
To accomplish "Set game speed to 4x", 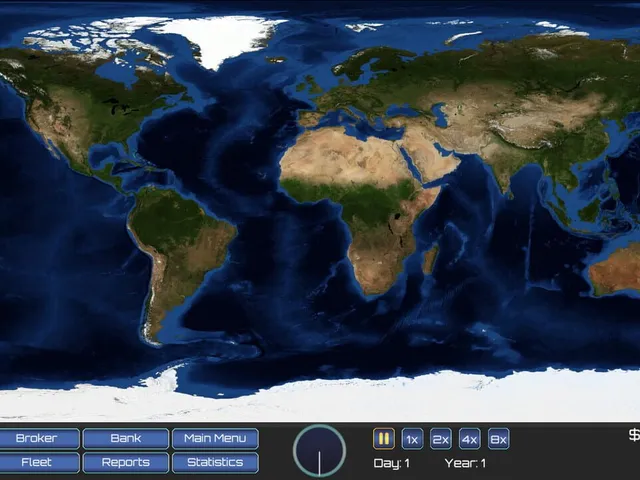I will coord(470,439).
